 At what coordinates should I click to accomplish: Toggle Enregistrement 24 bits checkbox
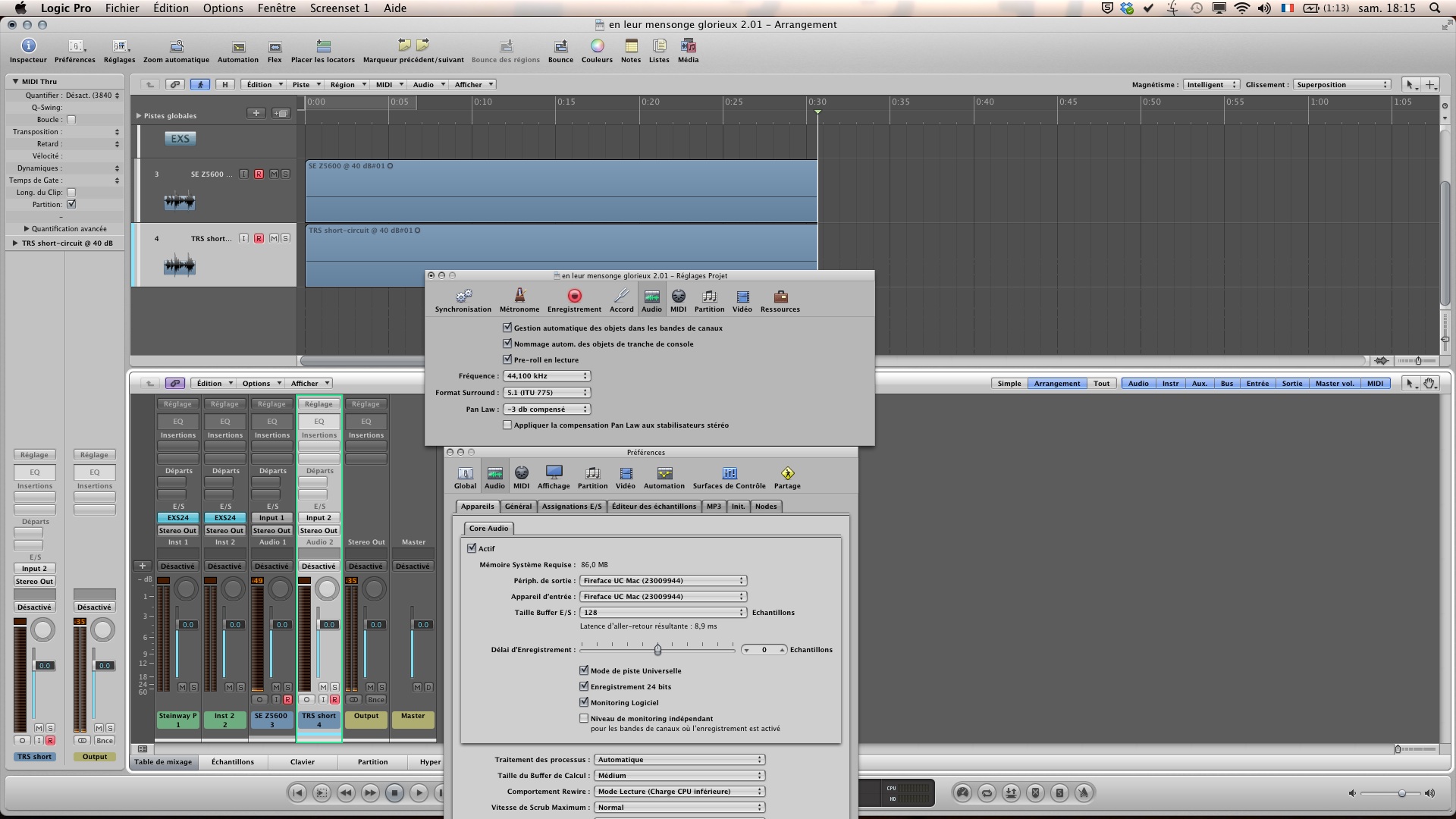(x=584, y=686)
